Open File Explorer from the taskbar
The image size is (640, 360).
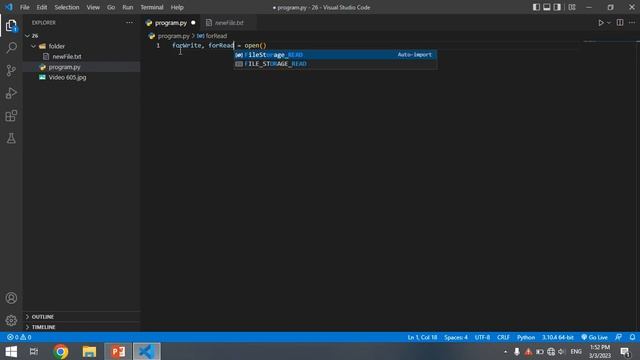[x=89, y=351]
